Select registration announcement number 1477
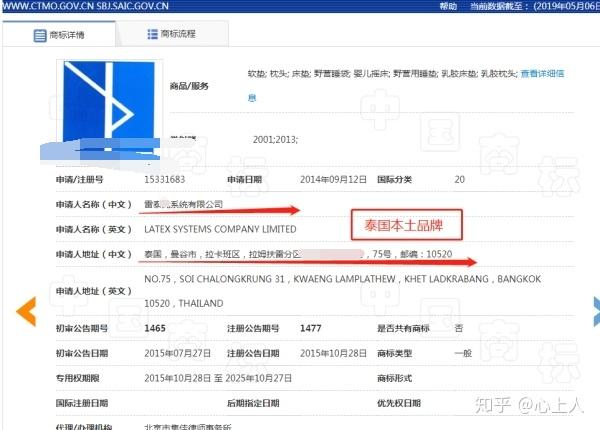The width and height of the screenshot is (600, 430). tap(310, 328)
